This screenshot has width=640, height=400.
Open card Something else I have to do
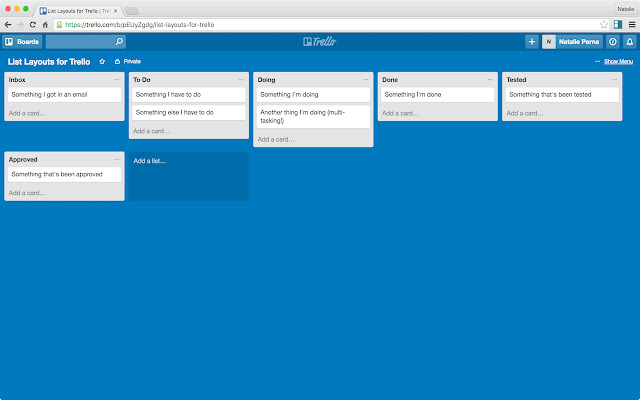[189, 113]
